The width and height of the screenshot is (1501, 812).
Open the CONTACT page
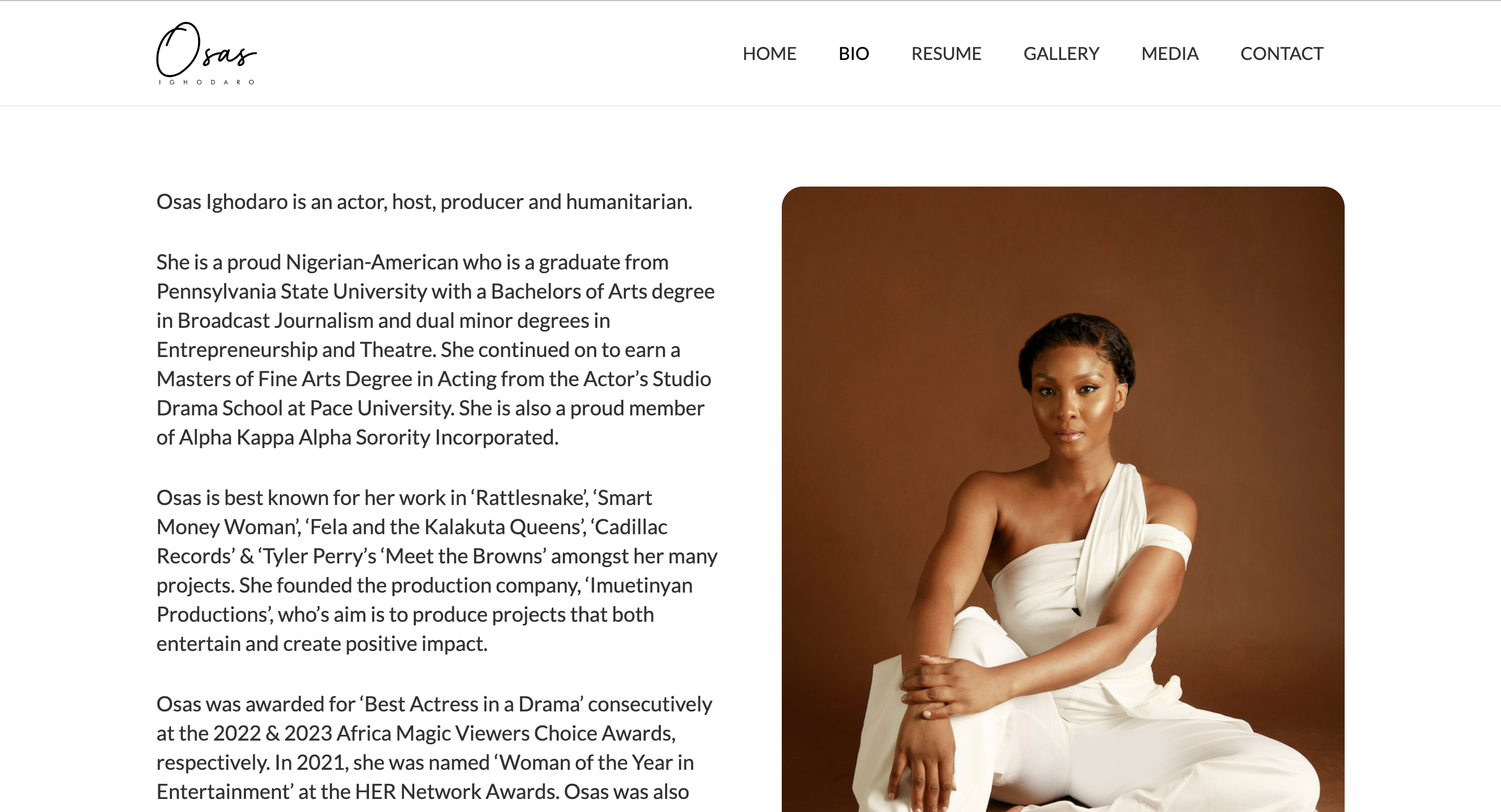[x=1282, y=54]
